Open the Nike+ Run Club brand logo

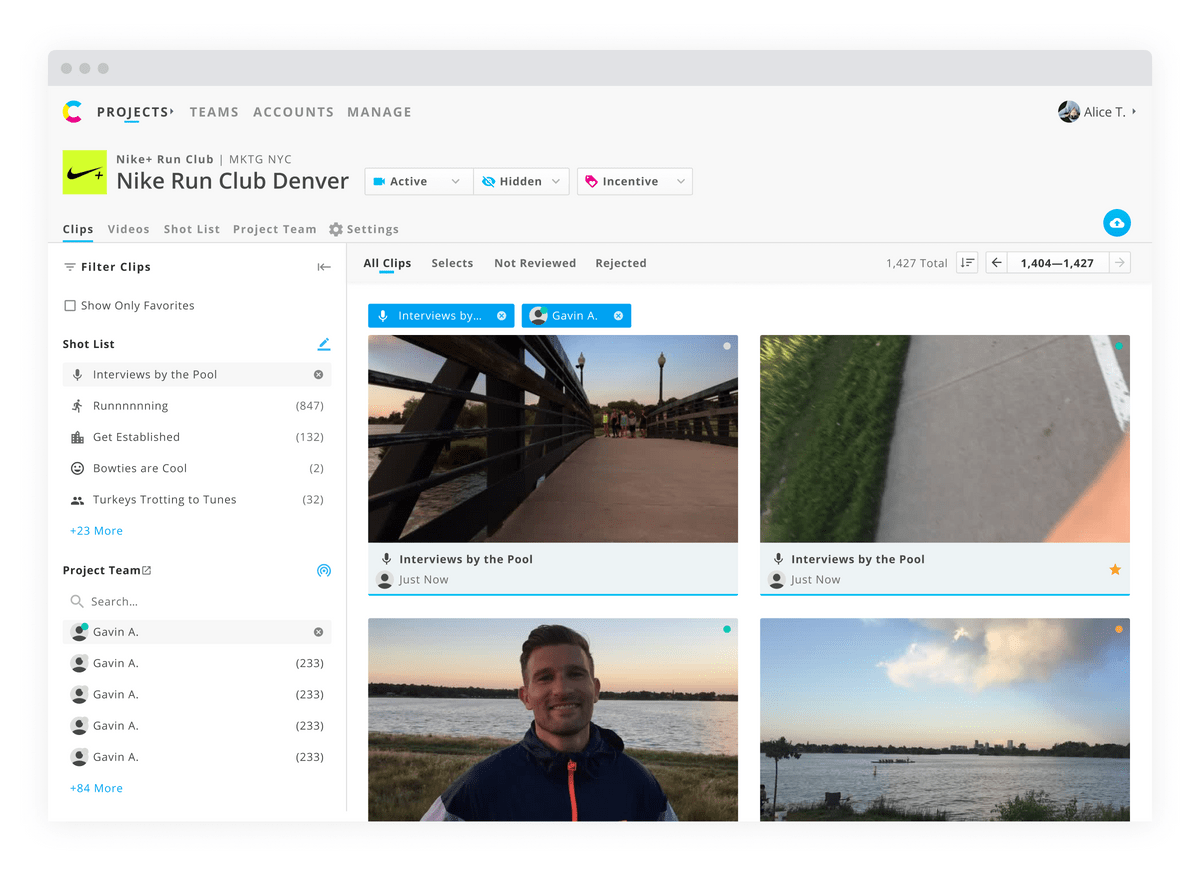pyautogui.click(x=84, y=172)
